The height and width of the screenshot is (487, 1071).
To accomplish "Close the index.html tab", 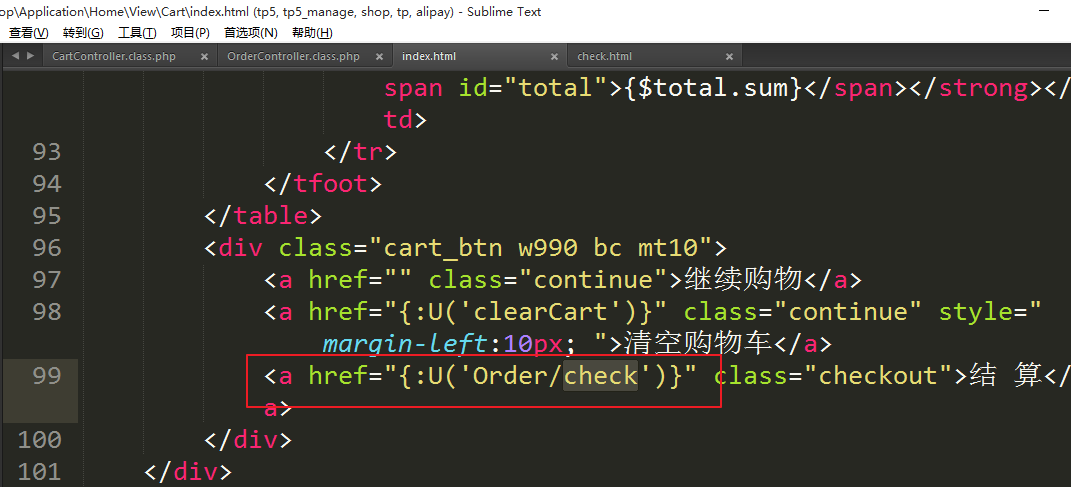I will pyautogui.click(x=555, y=56).
